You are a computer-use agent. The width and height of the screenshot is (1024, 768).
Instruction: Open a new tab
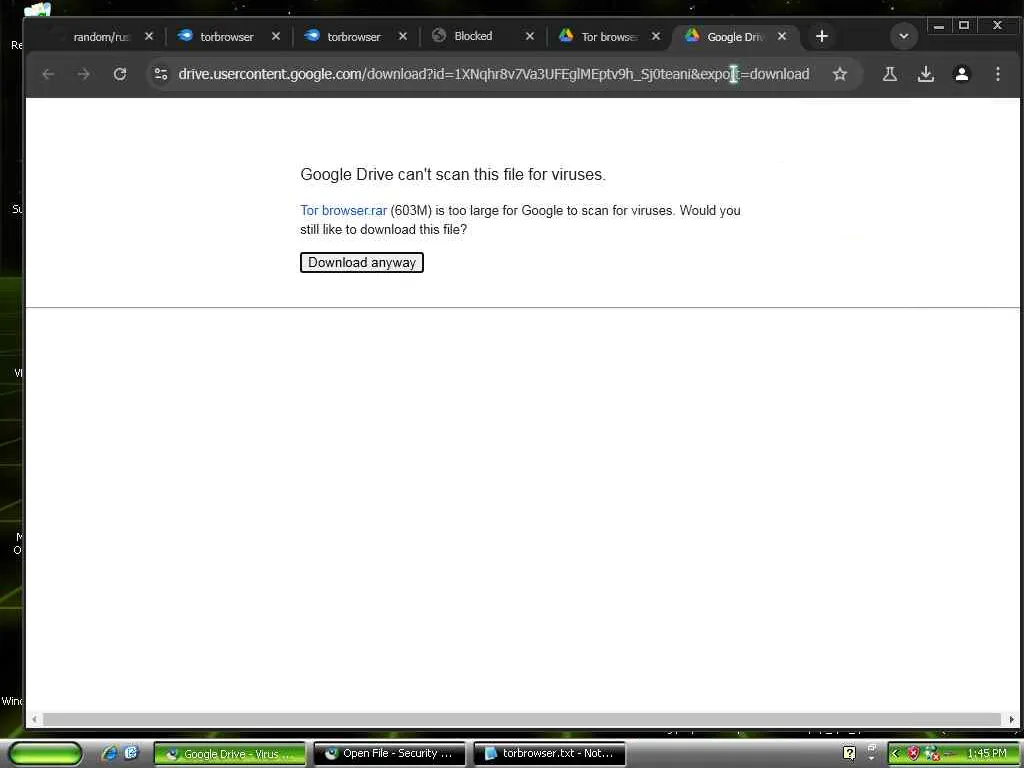coord(822,37)
